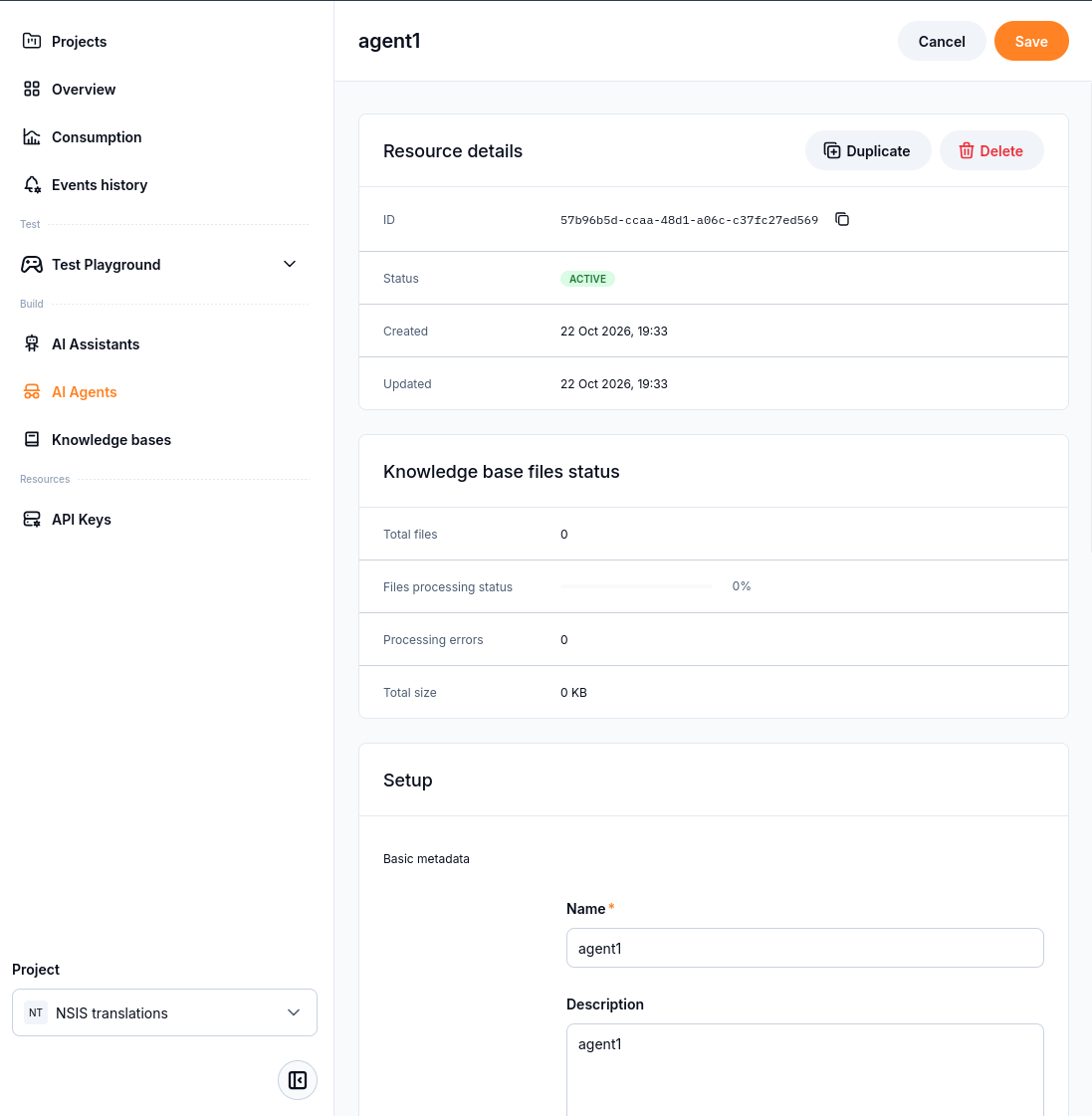The height and width of the screenshot is (1116, 1092).
Task: Click the Consumption chart icon
Action: (x=31, y=136)
